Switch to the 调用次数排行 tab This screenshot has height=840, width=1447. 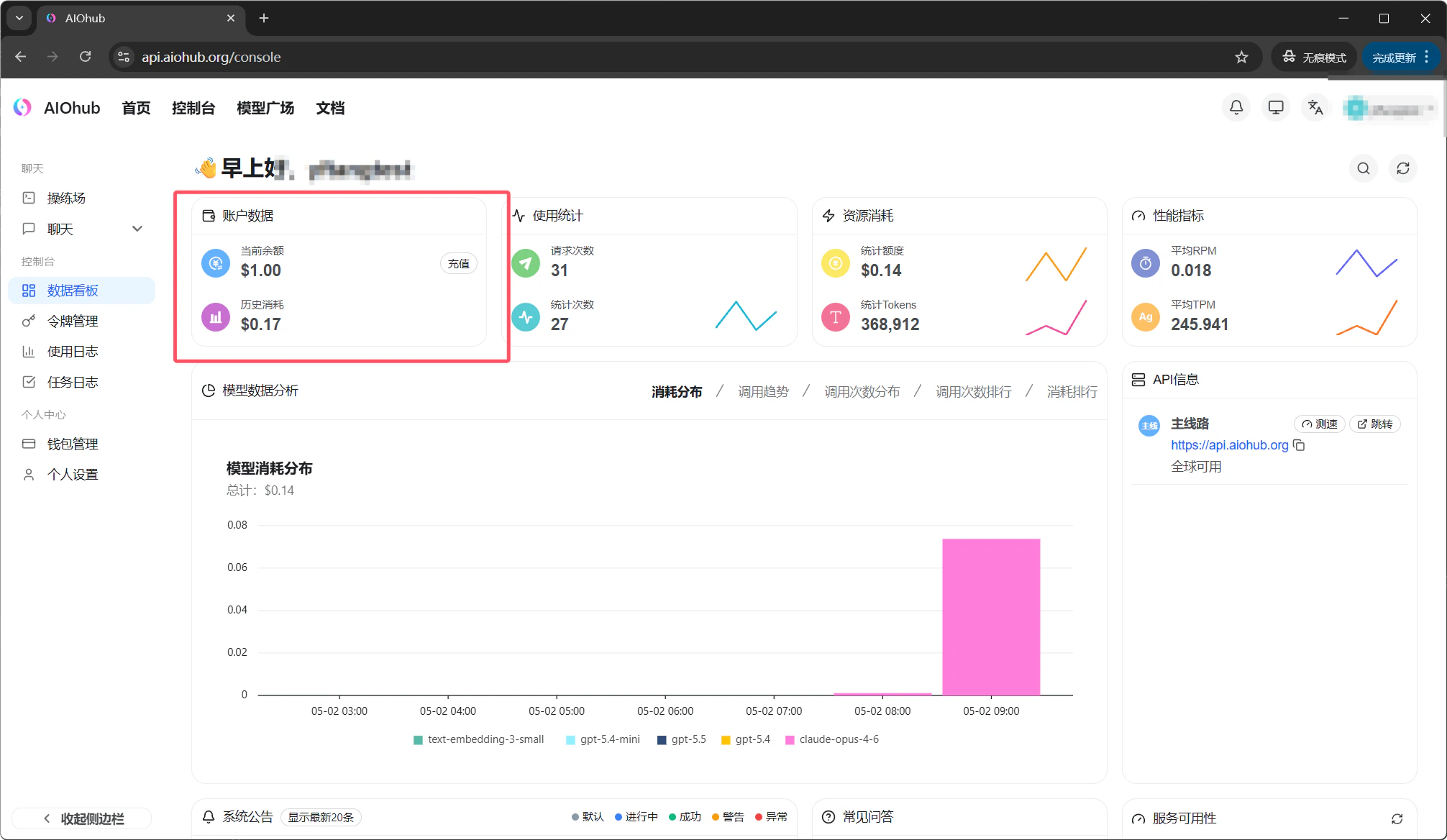point(973,391)
